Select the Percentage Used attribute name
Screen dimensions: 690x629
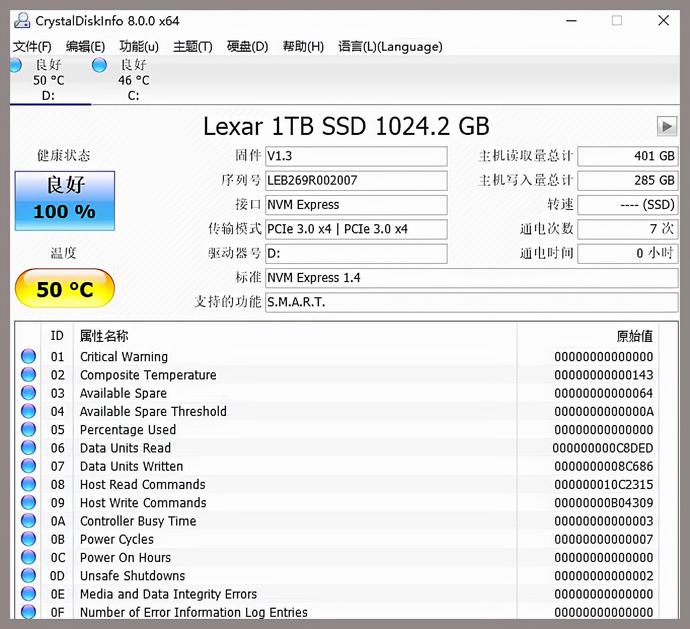pyautogui.click(x=128, y=430)
